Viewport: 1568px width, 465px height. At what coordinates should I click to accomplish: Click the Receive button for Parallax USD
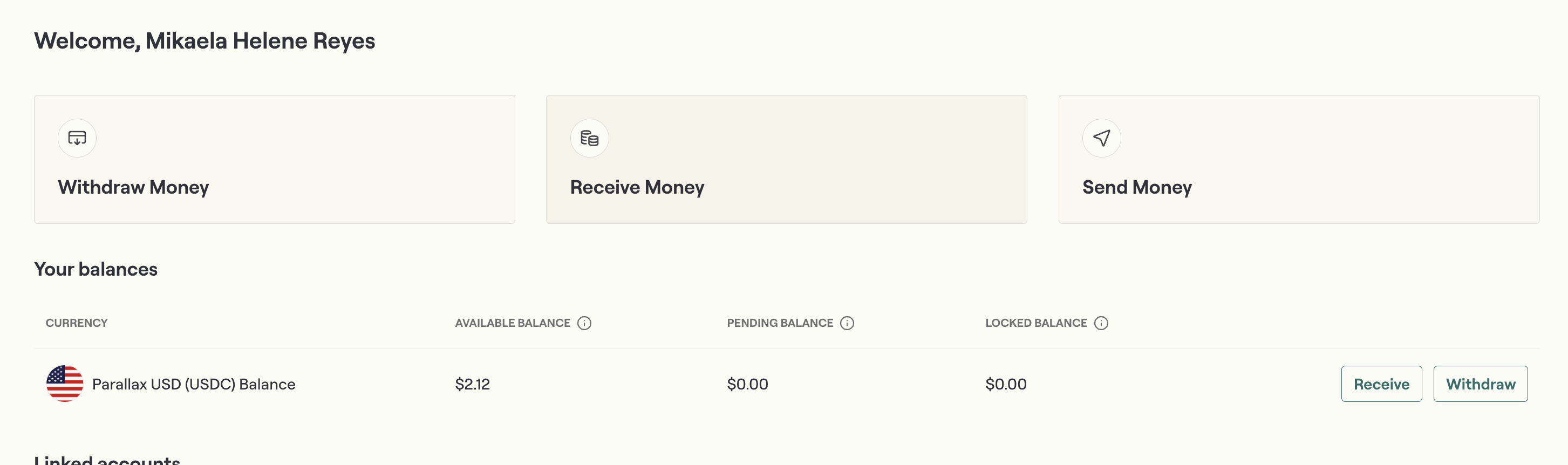pyautogui.click(x=1381, y=384)
